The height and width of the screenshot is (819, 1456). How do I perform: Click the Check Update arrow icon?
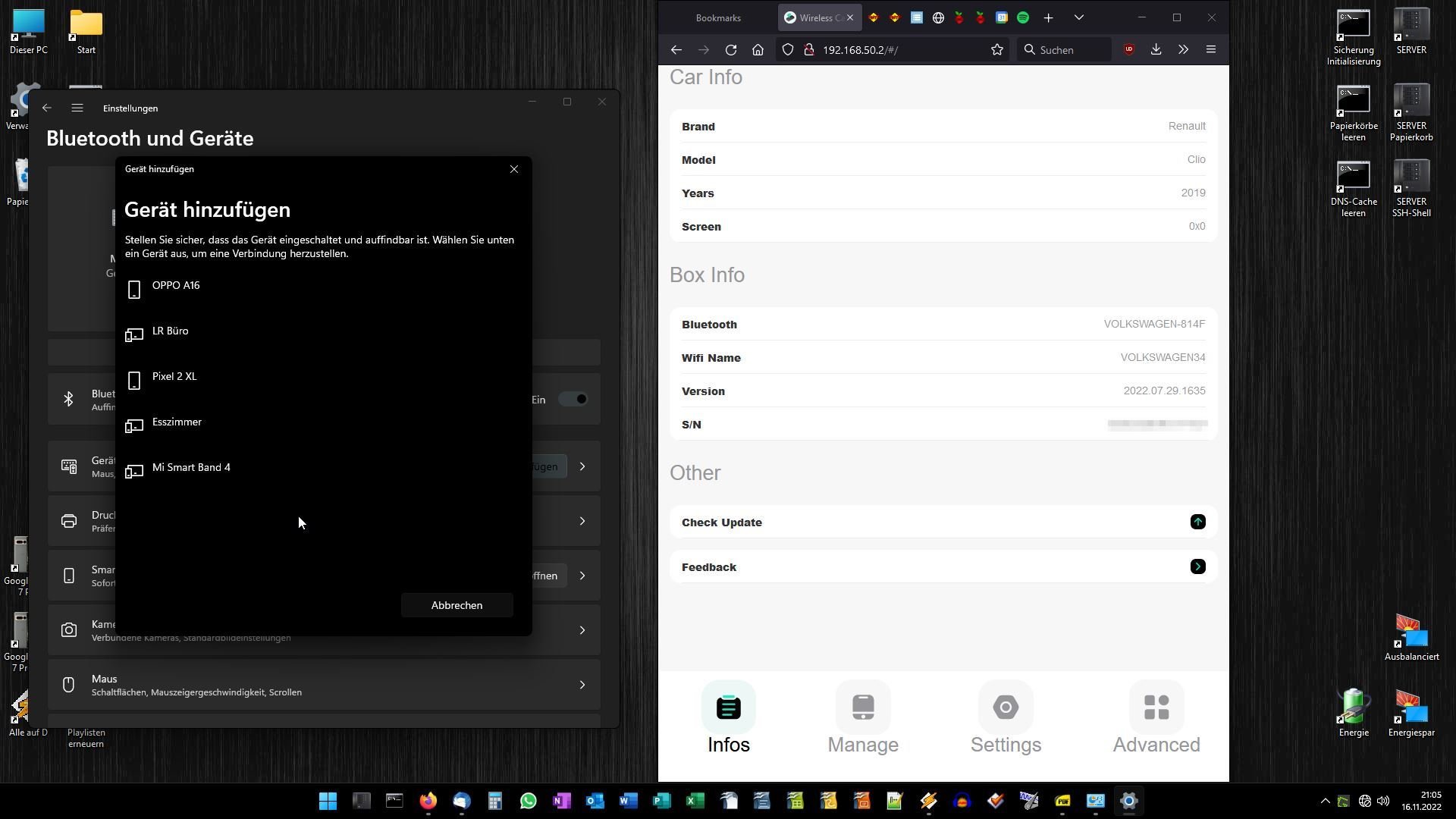tap(1197, 522)
